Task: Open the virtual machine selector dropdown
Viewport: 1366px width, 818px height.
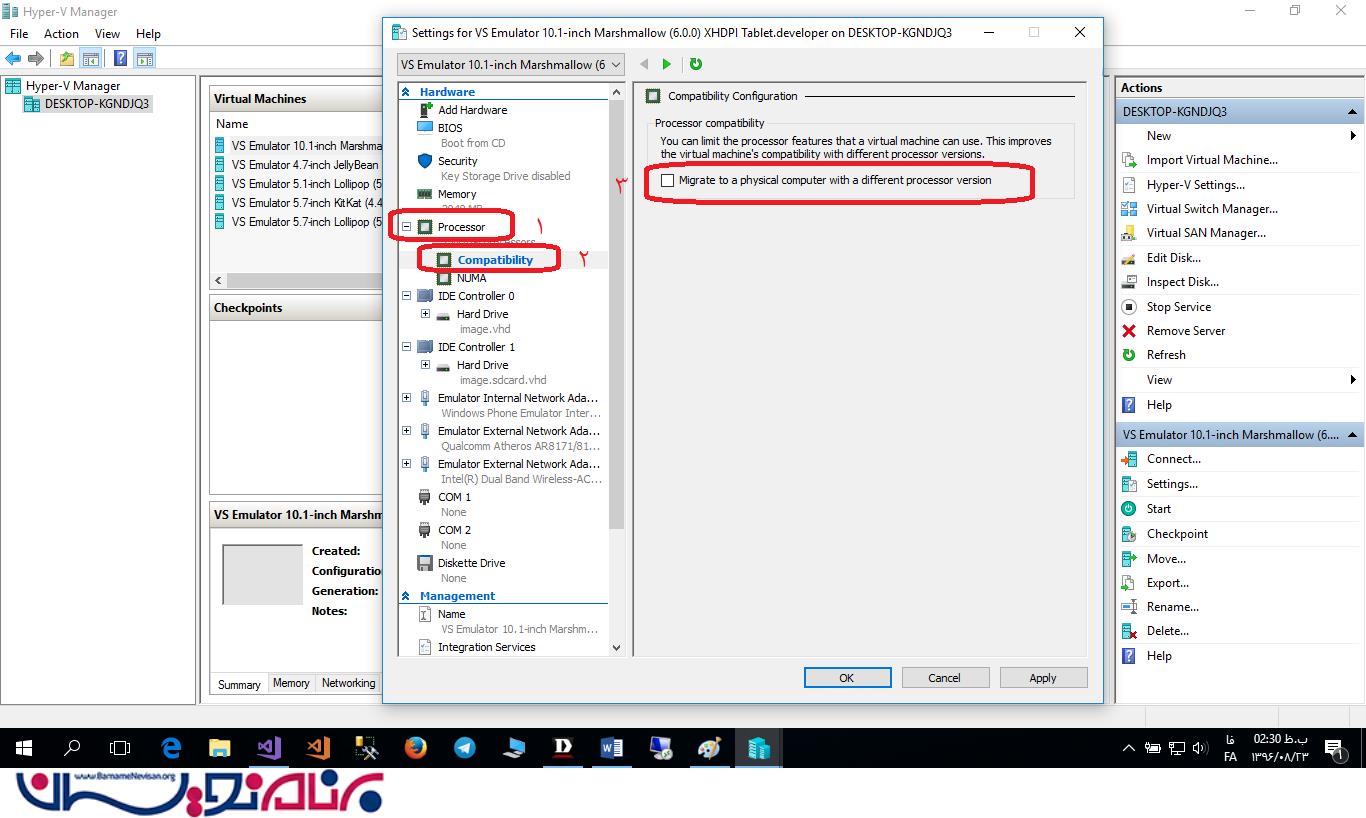Action: [510, 65]
